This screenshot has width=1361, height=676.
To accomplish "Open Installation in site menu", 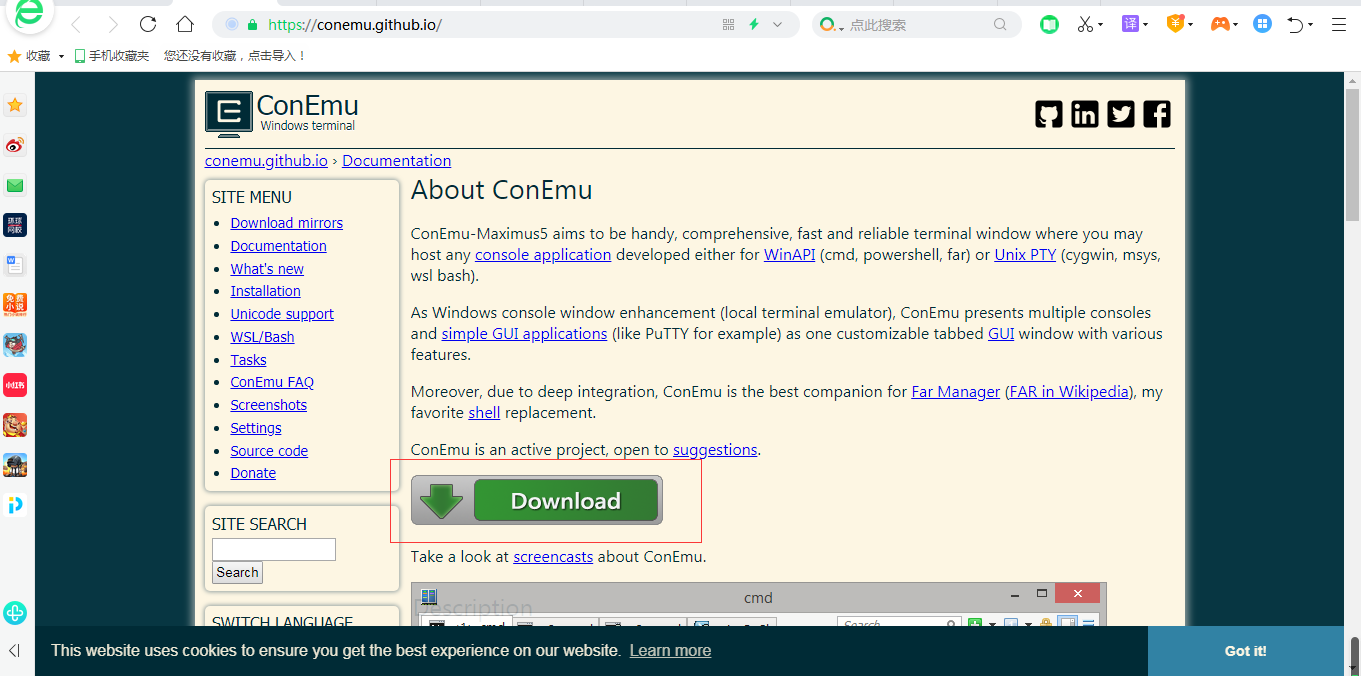I will coord(266,291).
